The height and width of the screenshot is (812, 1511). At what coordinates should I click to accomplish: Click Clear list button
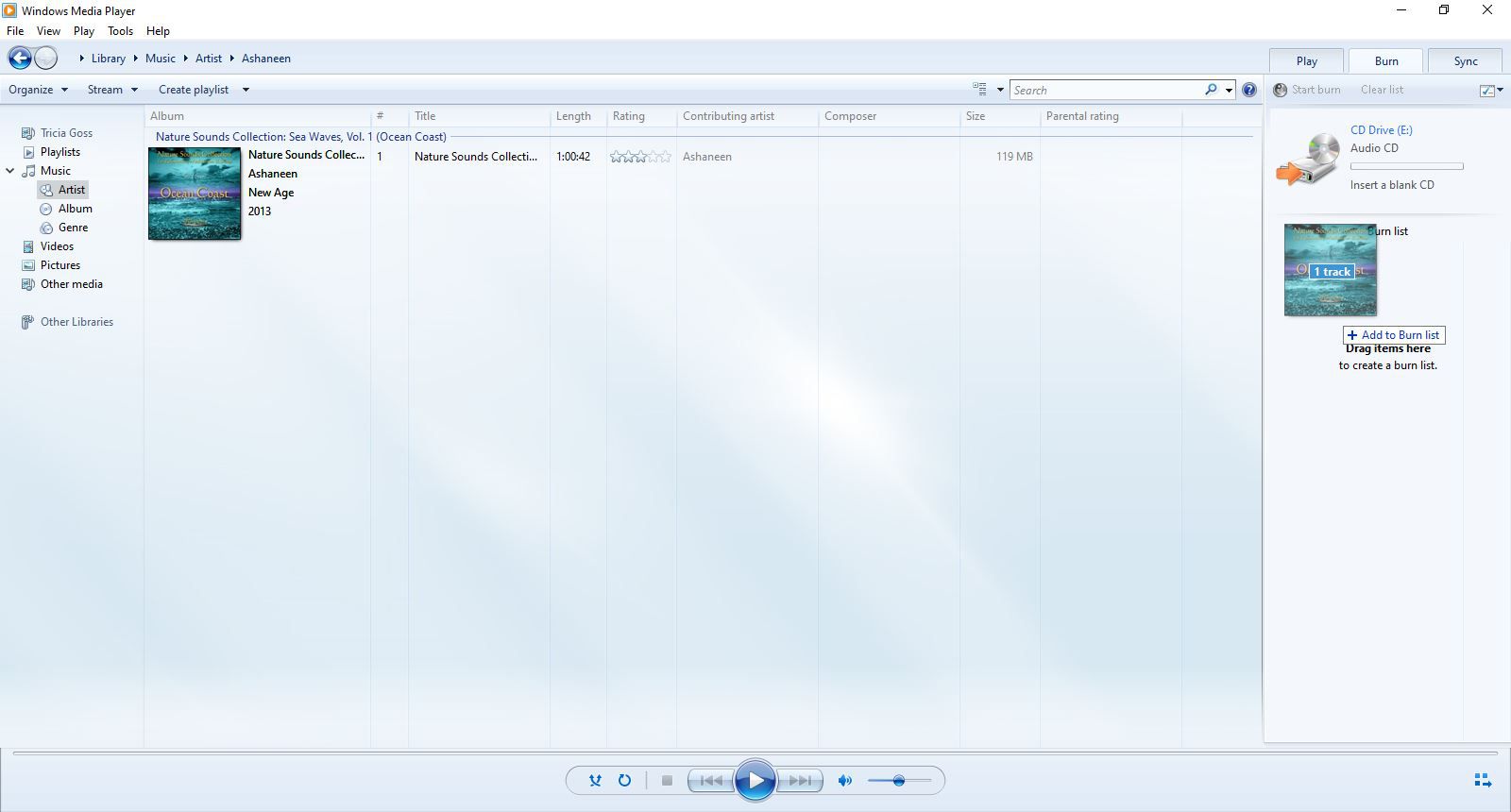(x=1382, y=90)
